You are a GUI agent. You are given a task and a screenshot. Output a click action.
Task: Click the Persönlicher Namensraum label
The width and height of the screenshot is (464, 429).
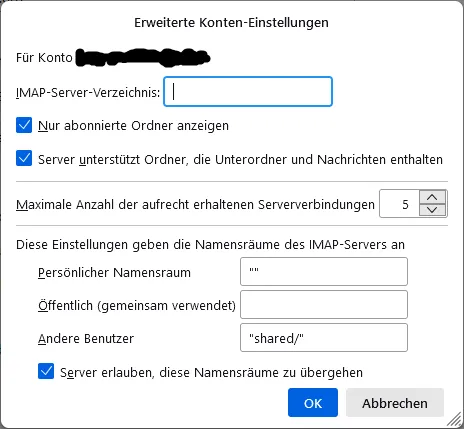114,273
